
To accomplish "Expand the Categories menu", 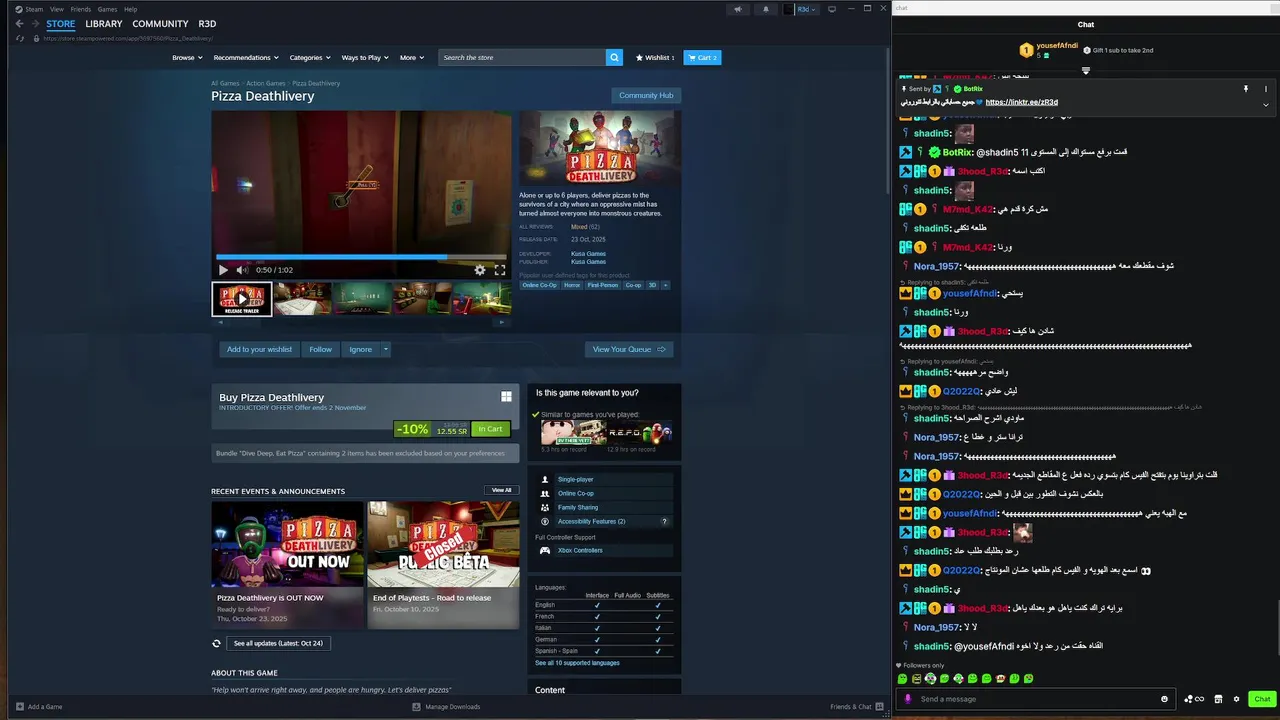I will 309,57.
